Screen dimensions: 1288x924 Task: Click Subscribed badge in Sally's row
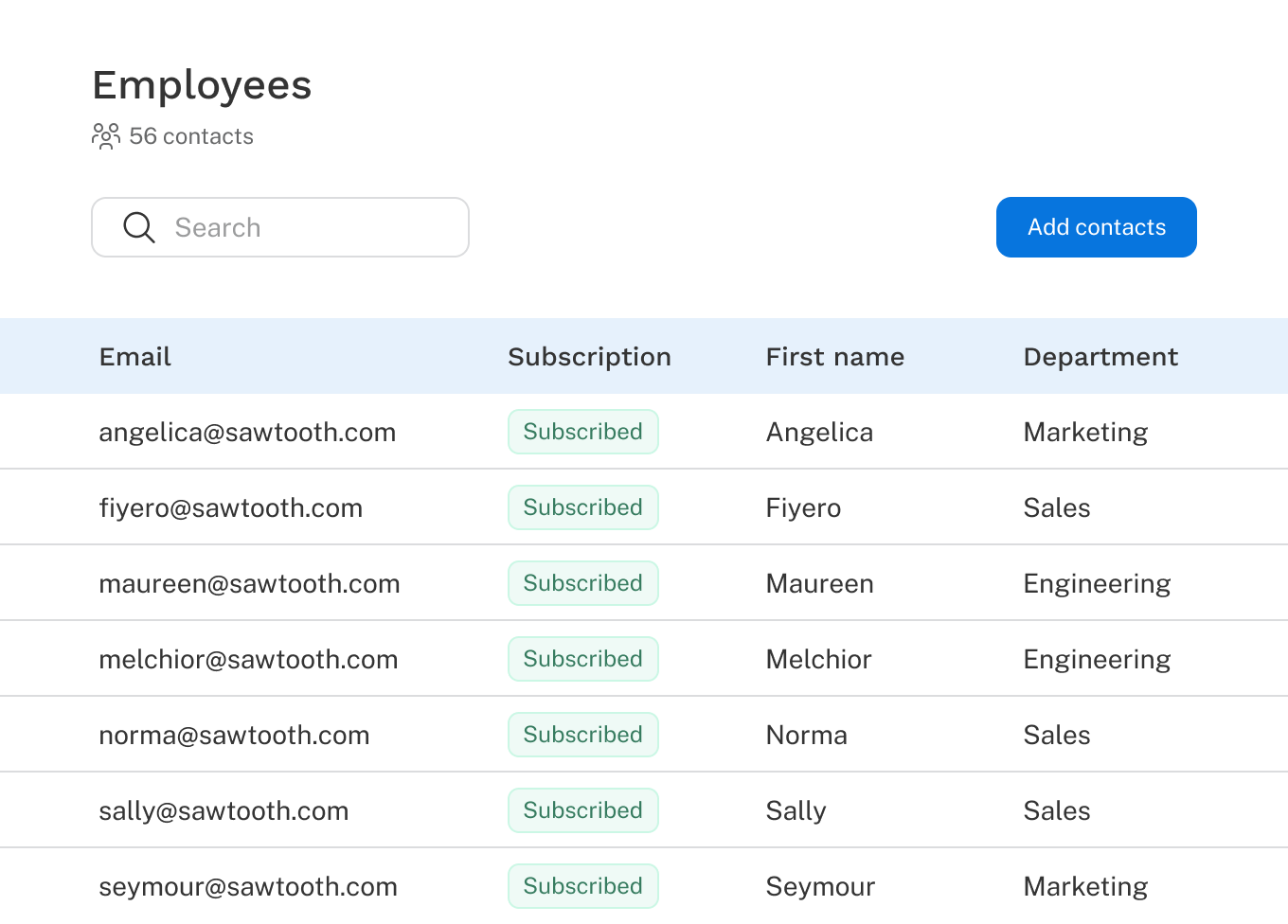click(x=583, y=810)
